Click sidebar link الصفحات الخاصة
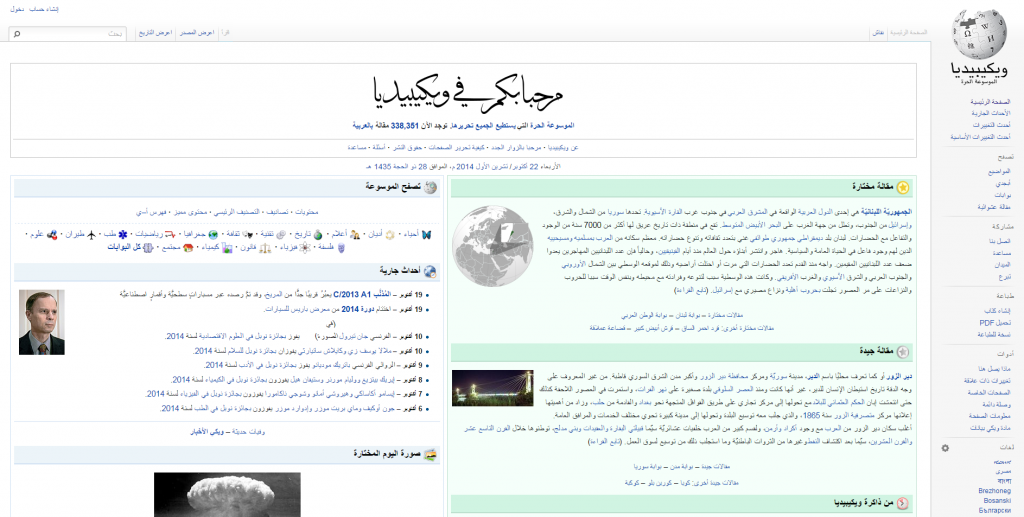The width and height of the screenshot is (1024, 517). pos(989,393)
